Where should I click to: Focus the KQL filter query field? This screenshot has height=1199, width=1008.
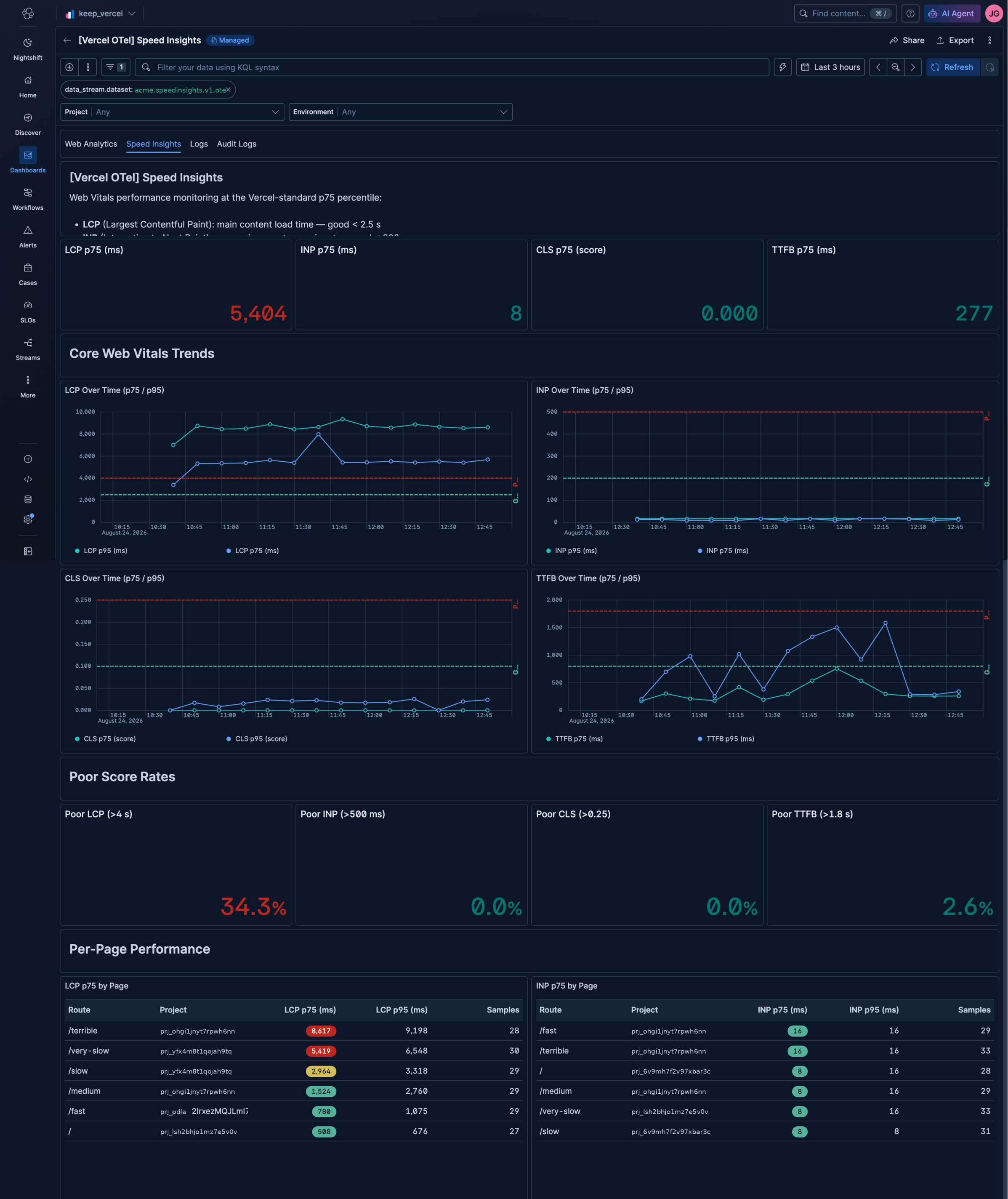coord(452,67)
